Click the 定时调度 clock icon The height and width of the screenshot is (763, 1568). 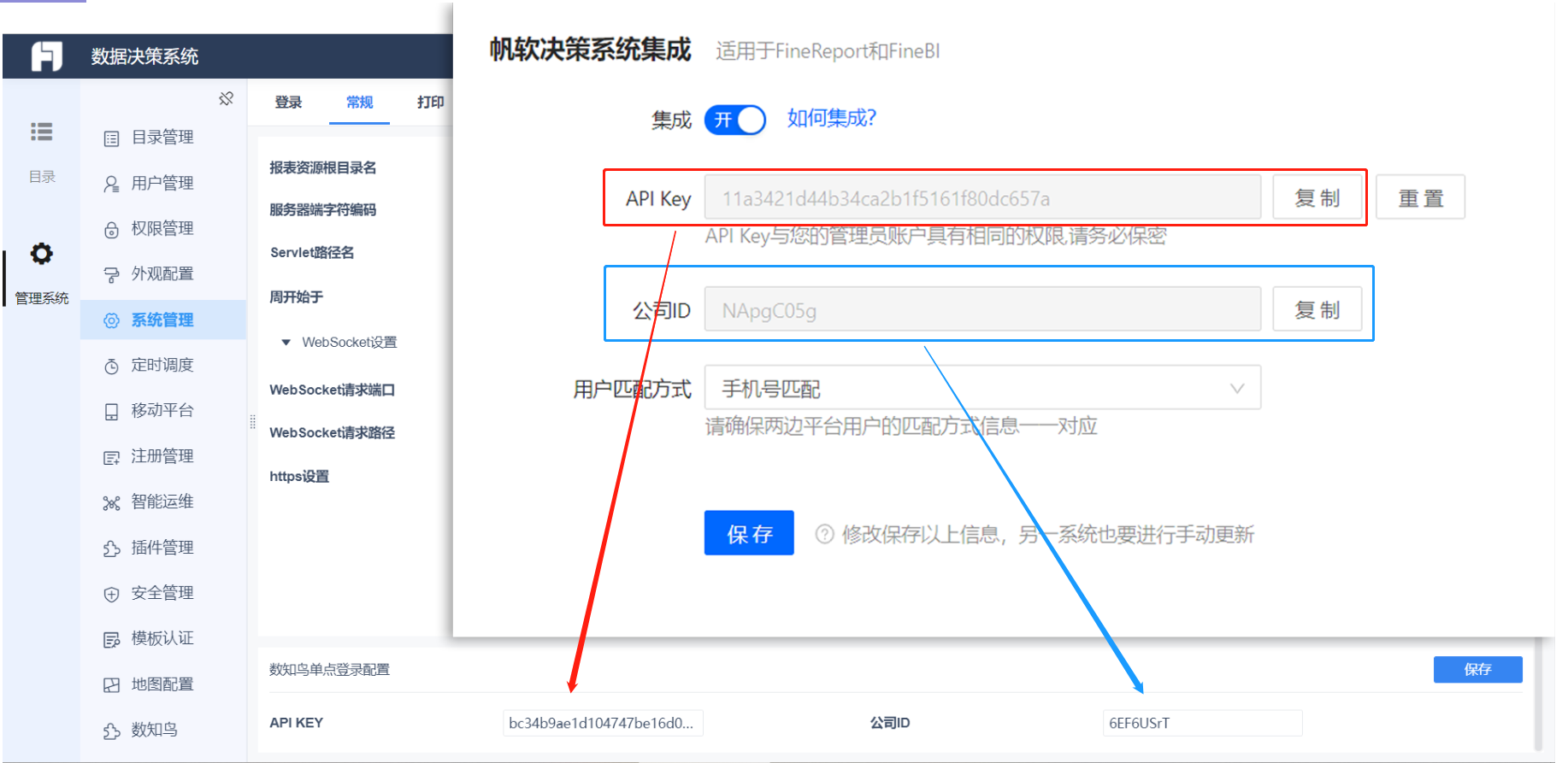coord(111,366)
